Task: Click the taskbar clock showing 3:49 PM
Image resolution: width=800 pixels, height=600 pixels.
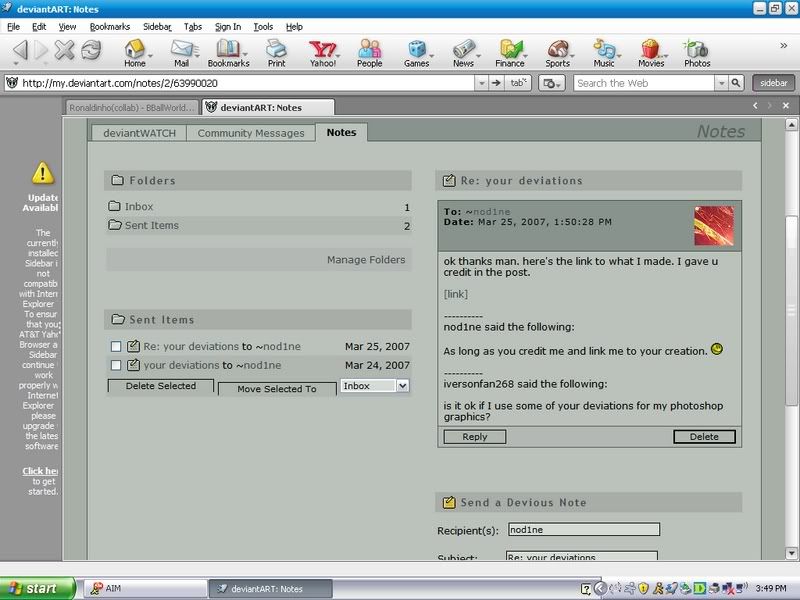Action: pos(770,588)
